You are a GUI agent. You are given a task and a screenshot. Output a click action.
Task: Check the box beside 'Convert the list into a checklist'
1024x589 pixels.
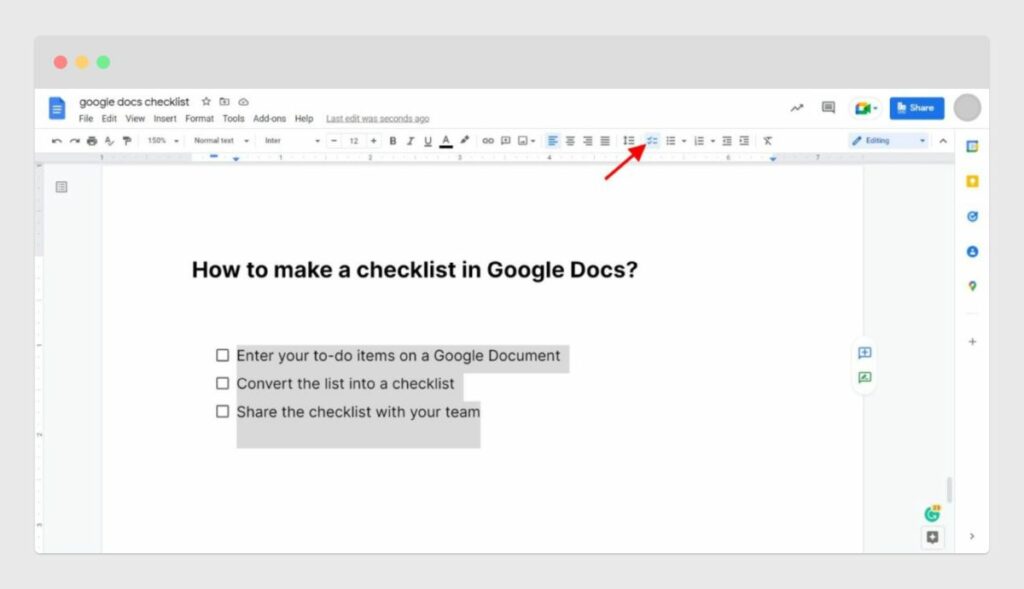pos(222,383)
